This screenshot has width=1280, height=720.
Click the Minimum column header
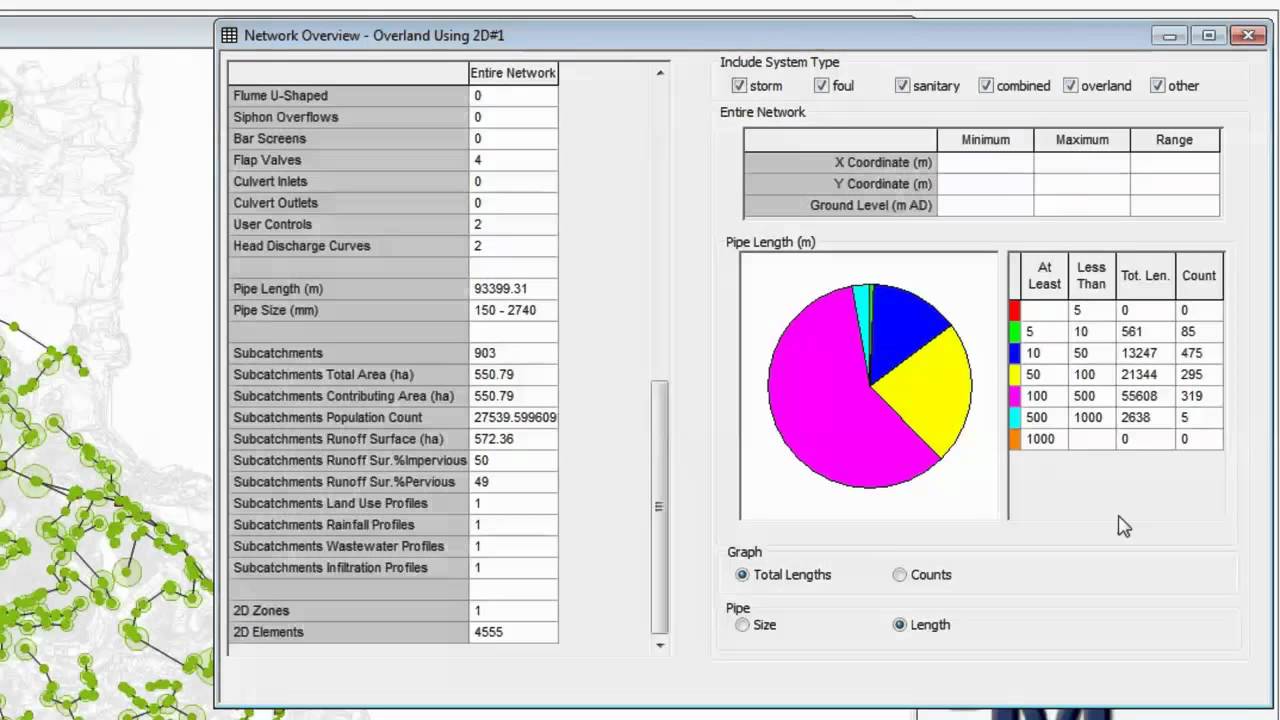tap(986, 140)
